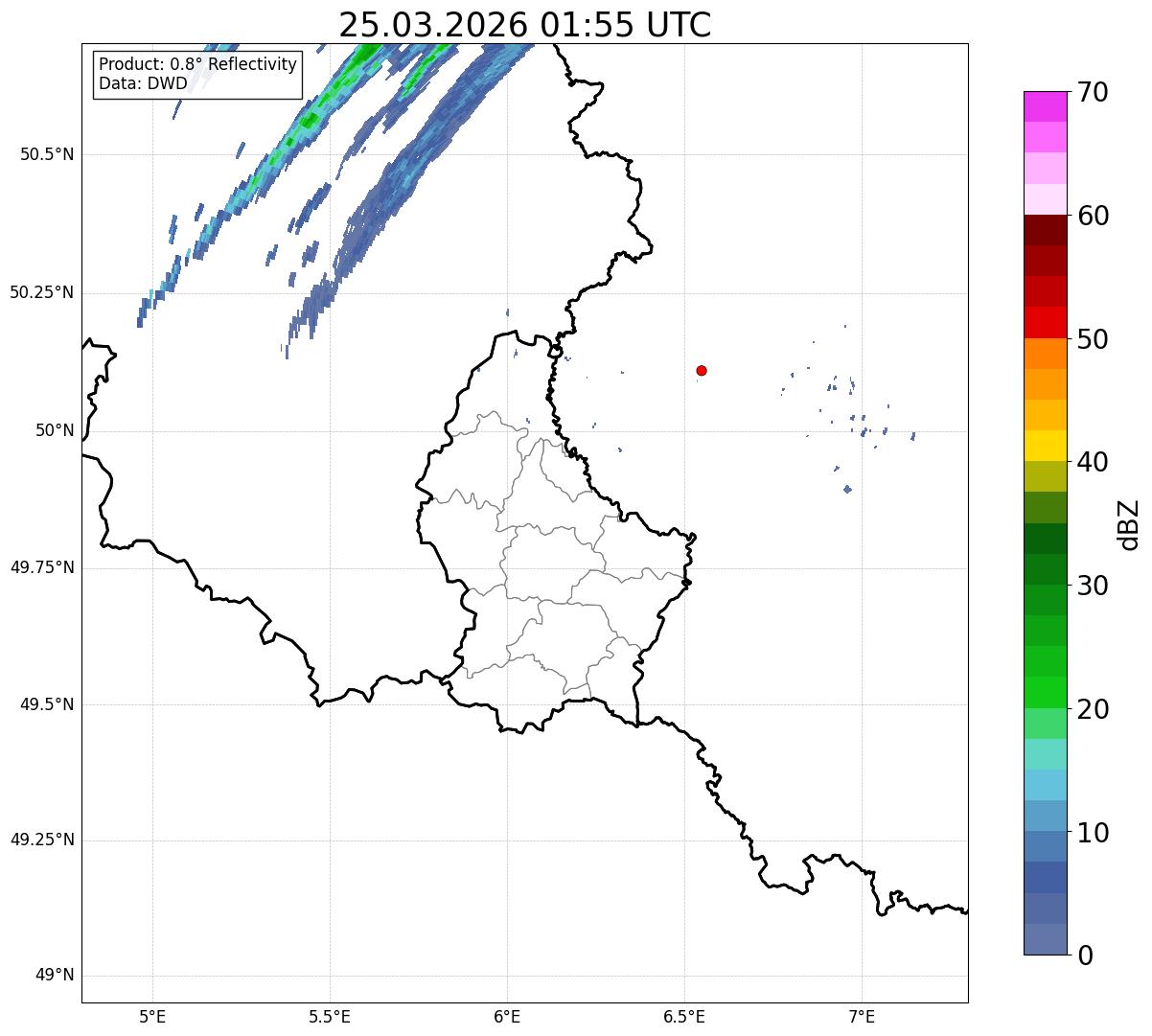1152x1036 pixels.
Task: Click the 5°E longitude label
Action: point(152,1016)
